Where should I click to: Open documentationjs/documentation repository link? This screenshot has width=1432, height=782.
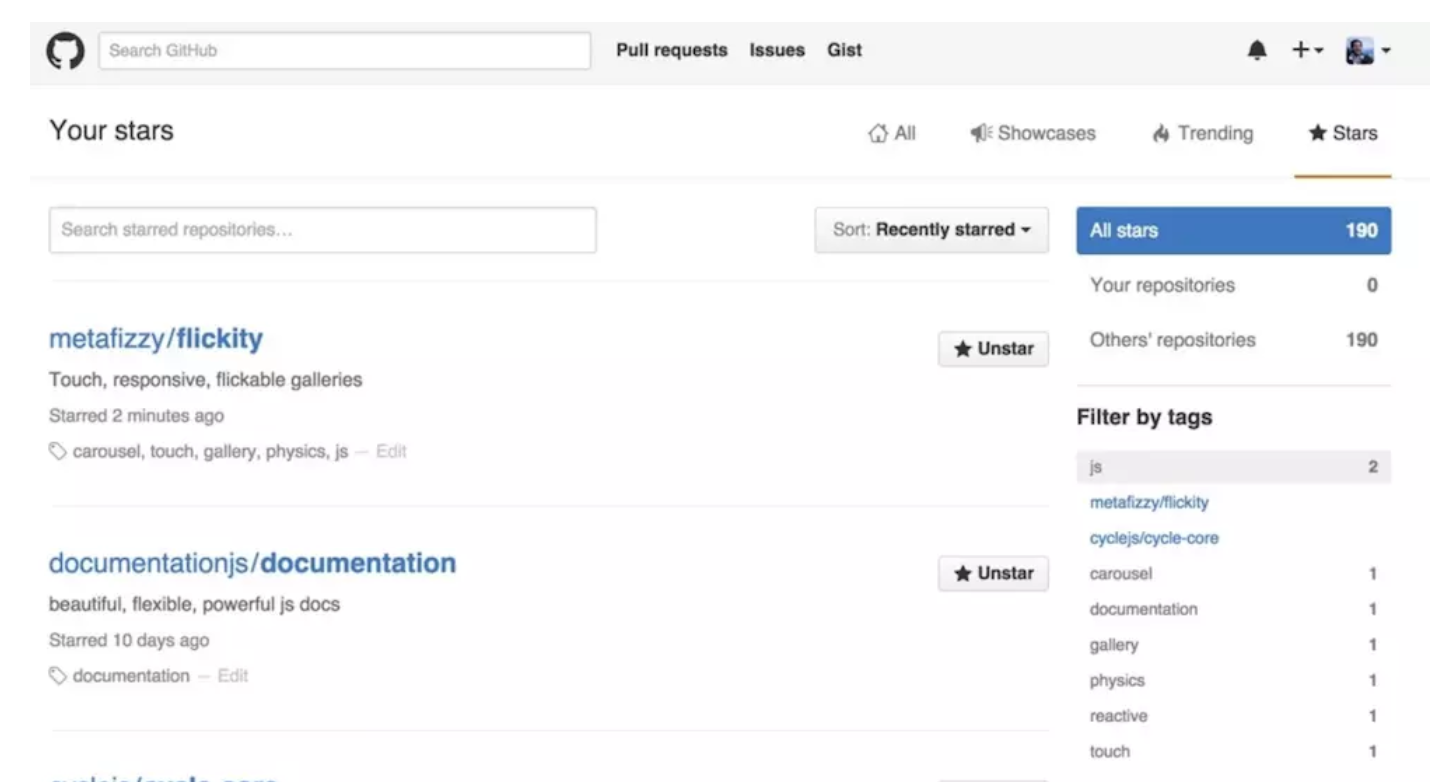(252, 563)
